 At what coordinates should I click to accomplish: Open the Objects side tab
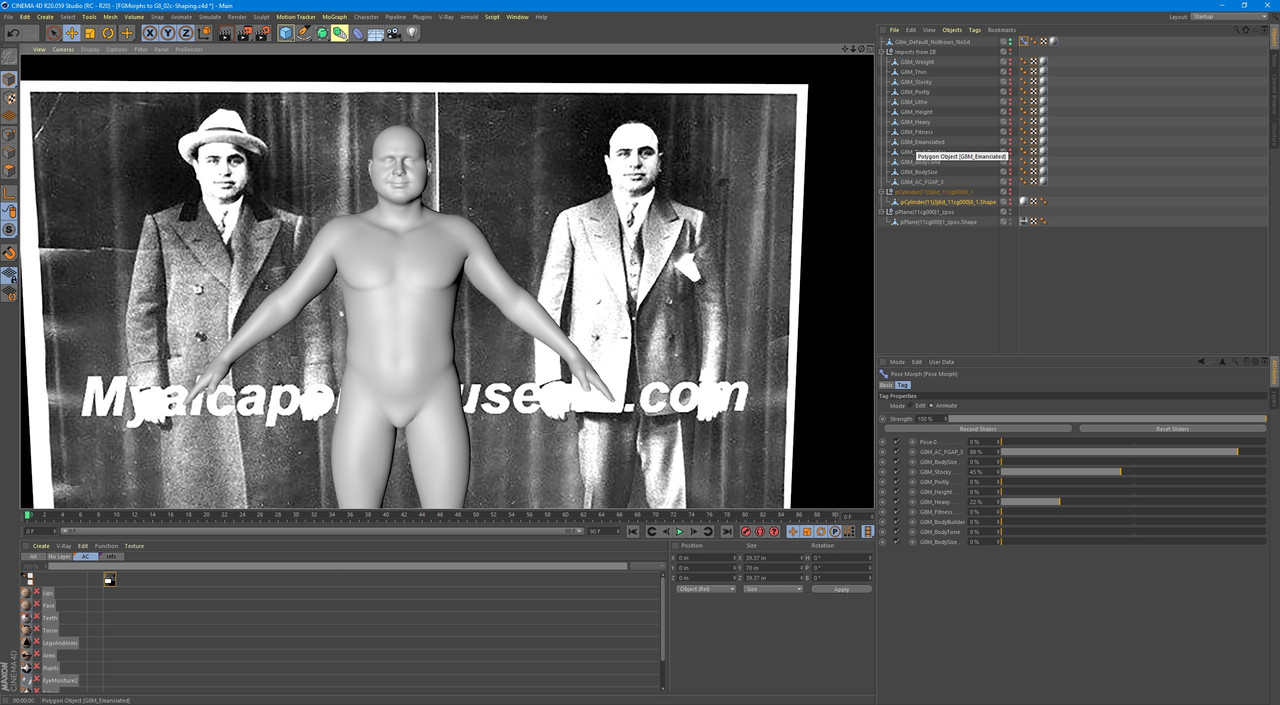click(x=1275, y=38)
